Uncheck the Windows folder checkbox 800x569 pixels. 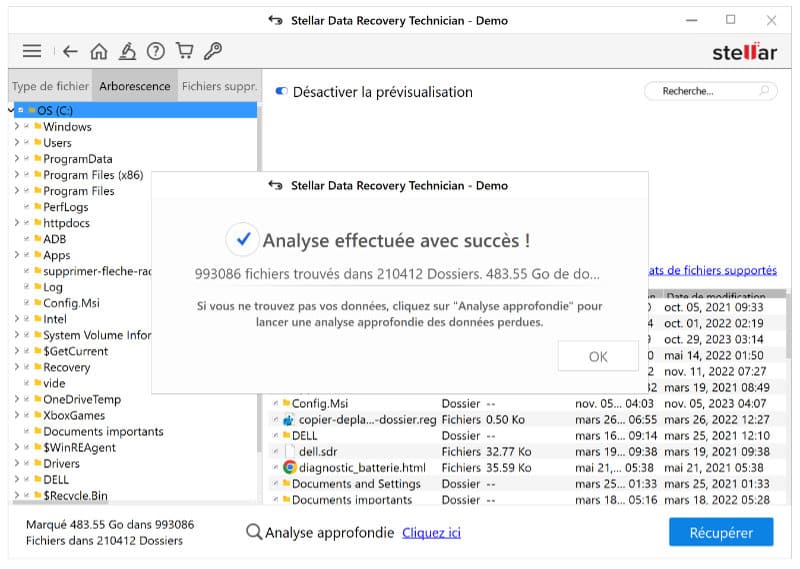[27, 127]
